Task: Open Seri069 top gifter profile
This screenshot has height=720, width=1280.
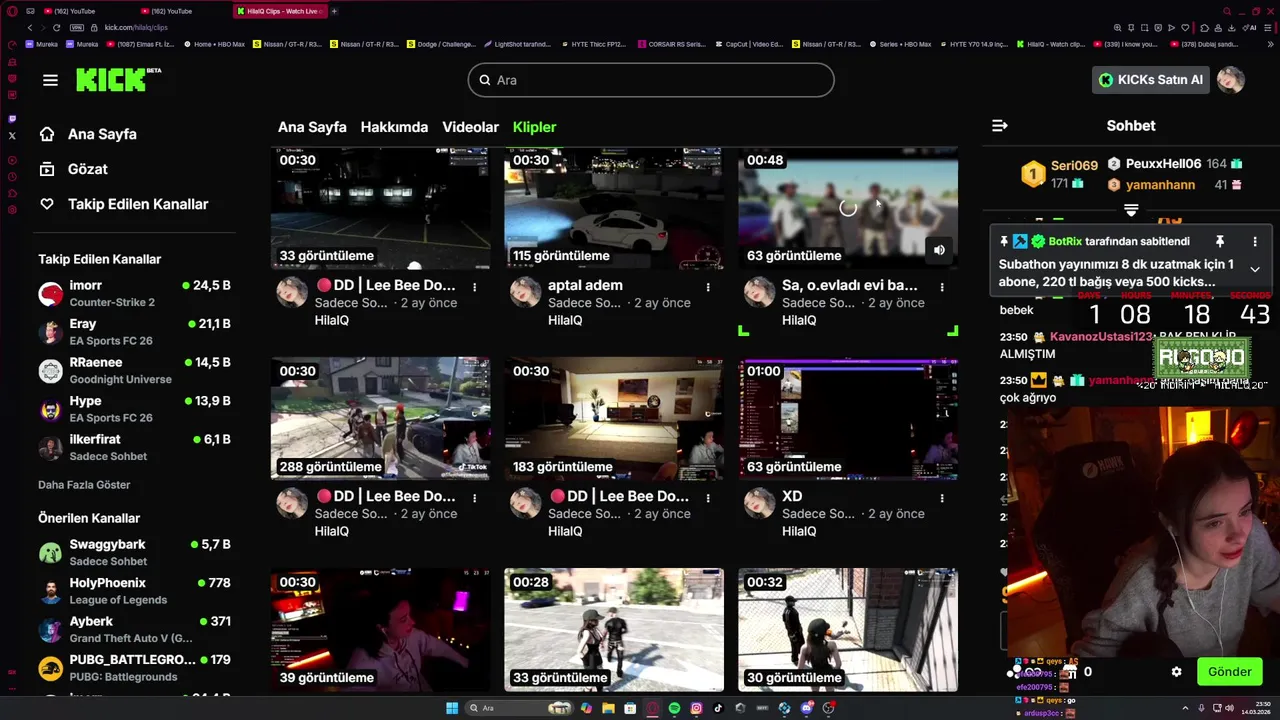Action: pos(1074,166)
